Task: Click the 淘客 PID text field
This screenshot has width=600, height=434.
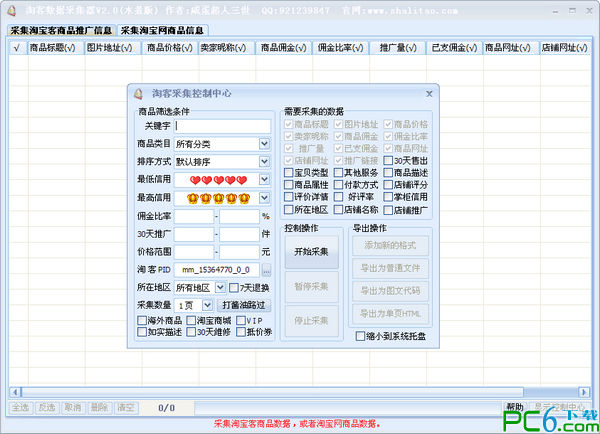Action: pos(217,270)
